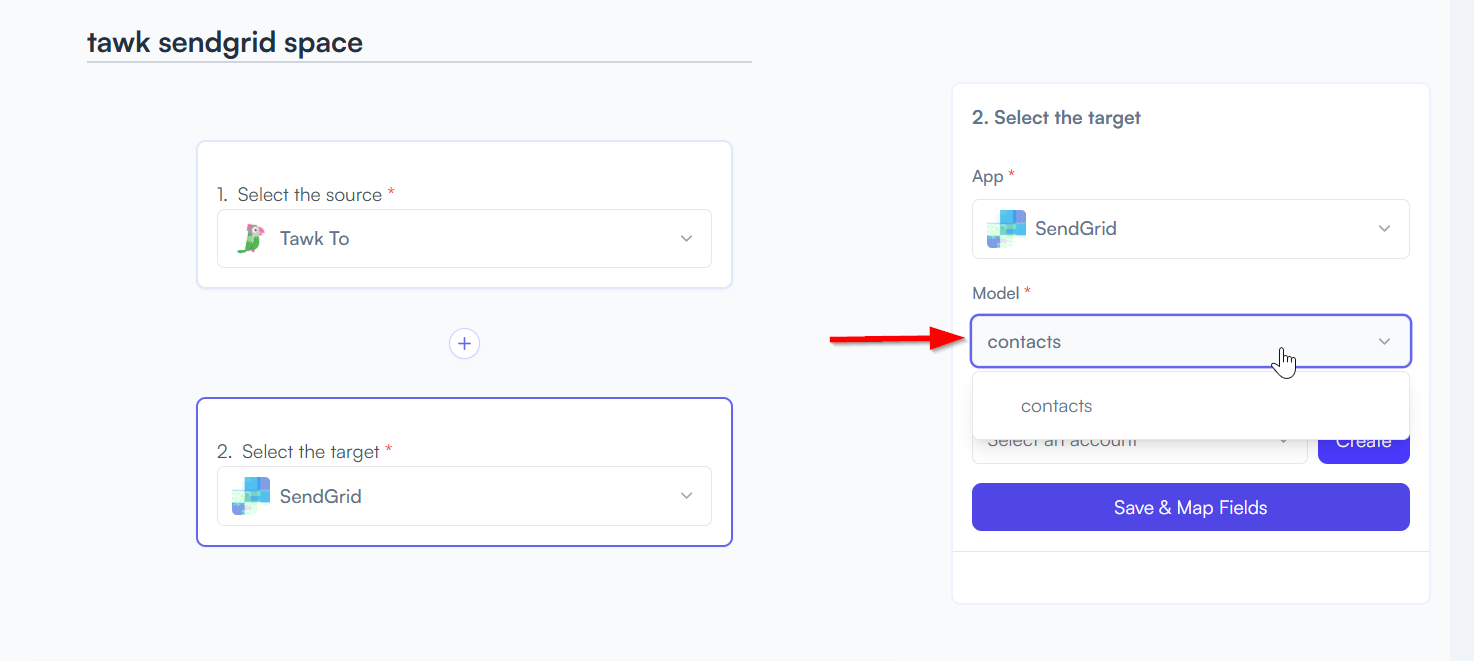
Task: Click SendGrid text in the App selector
Action: click(x=1075, y=229)
